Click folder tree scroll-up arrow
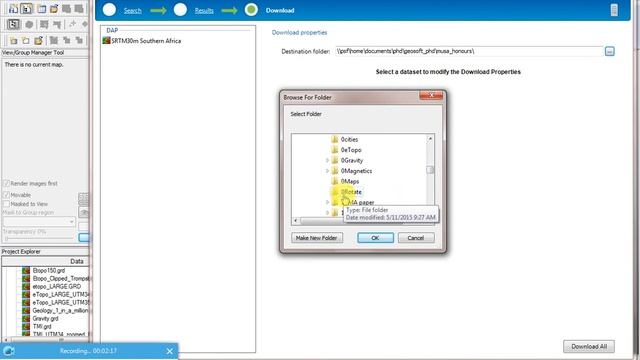The height and width of the screenshot is (360, 640). [430, 139]
